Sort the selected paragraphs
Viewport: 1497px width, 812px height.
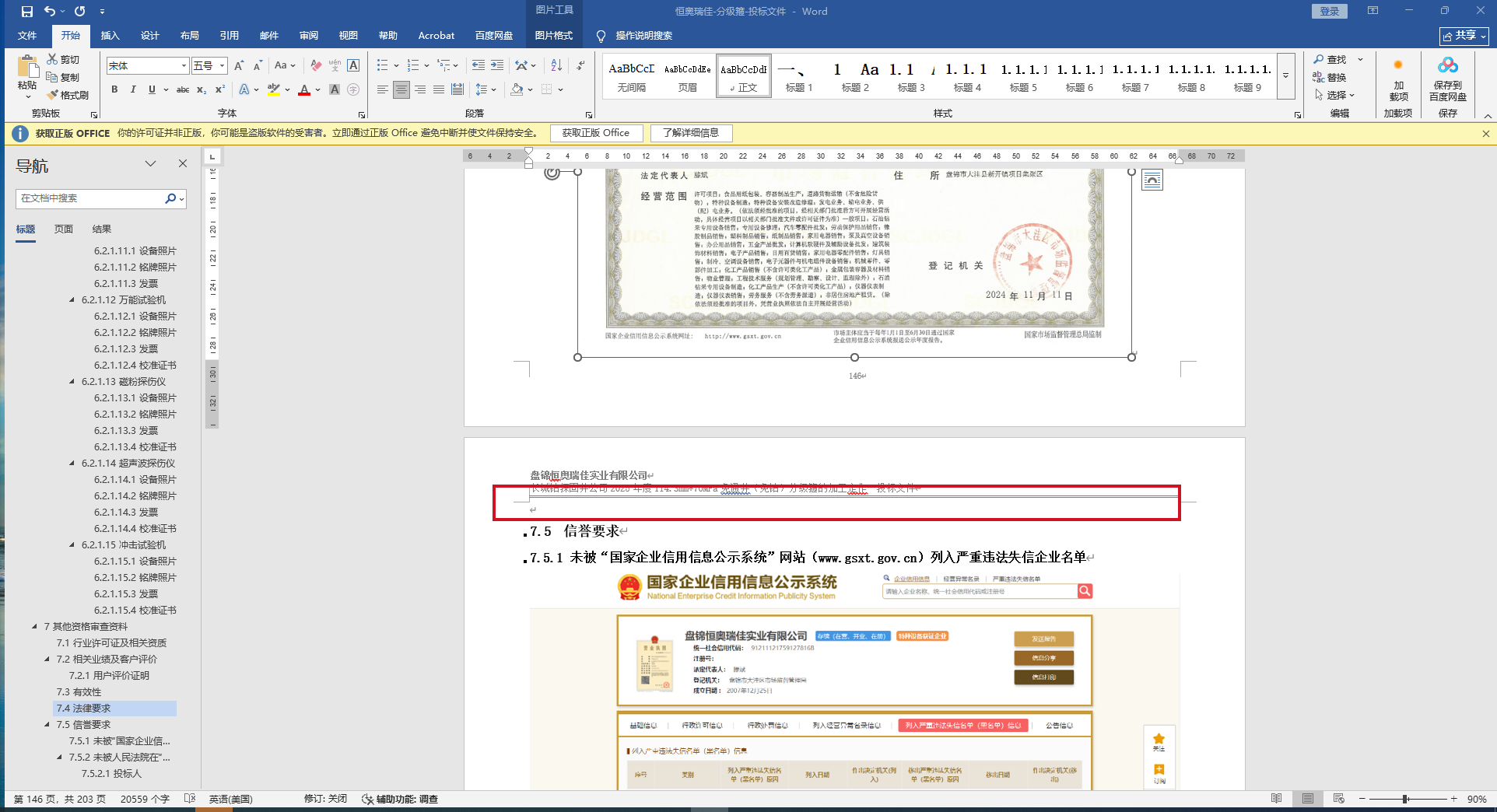click(556, 66)
